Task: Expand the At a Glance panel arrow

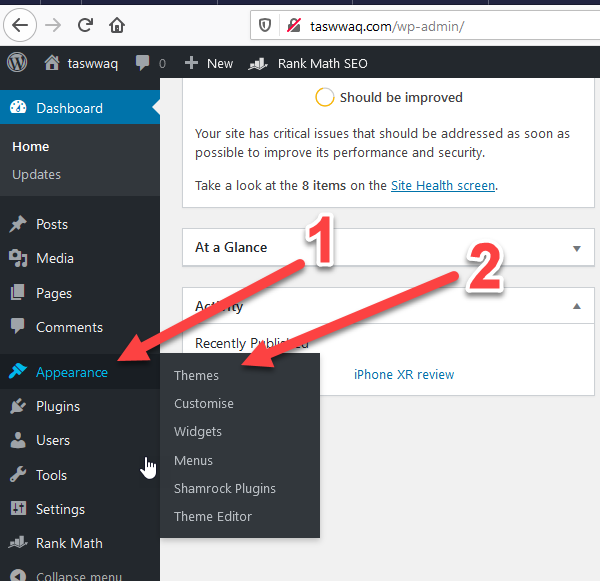Action: [577, 248]
